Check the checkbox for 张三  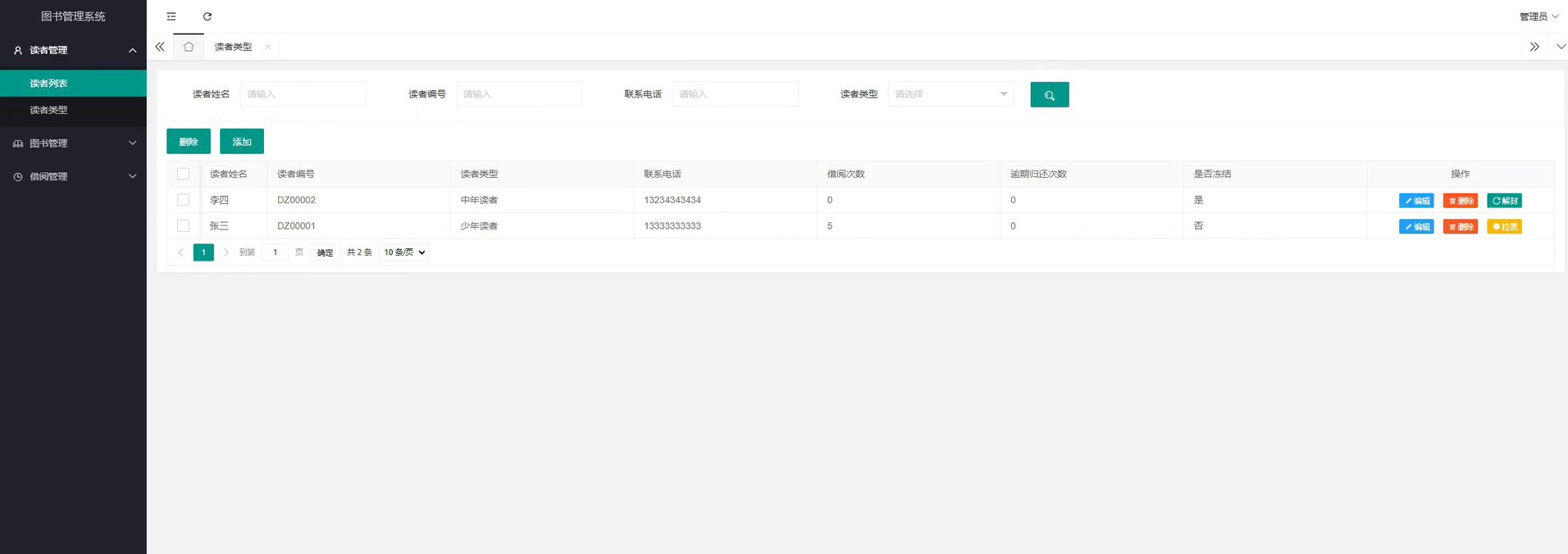[183, 225]
